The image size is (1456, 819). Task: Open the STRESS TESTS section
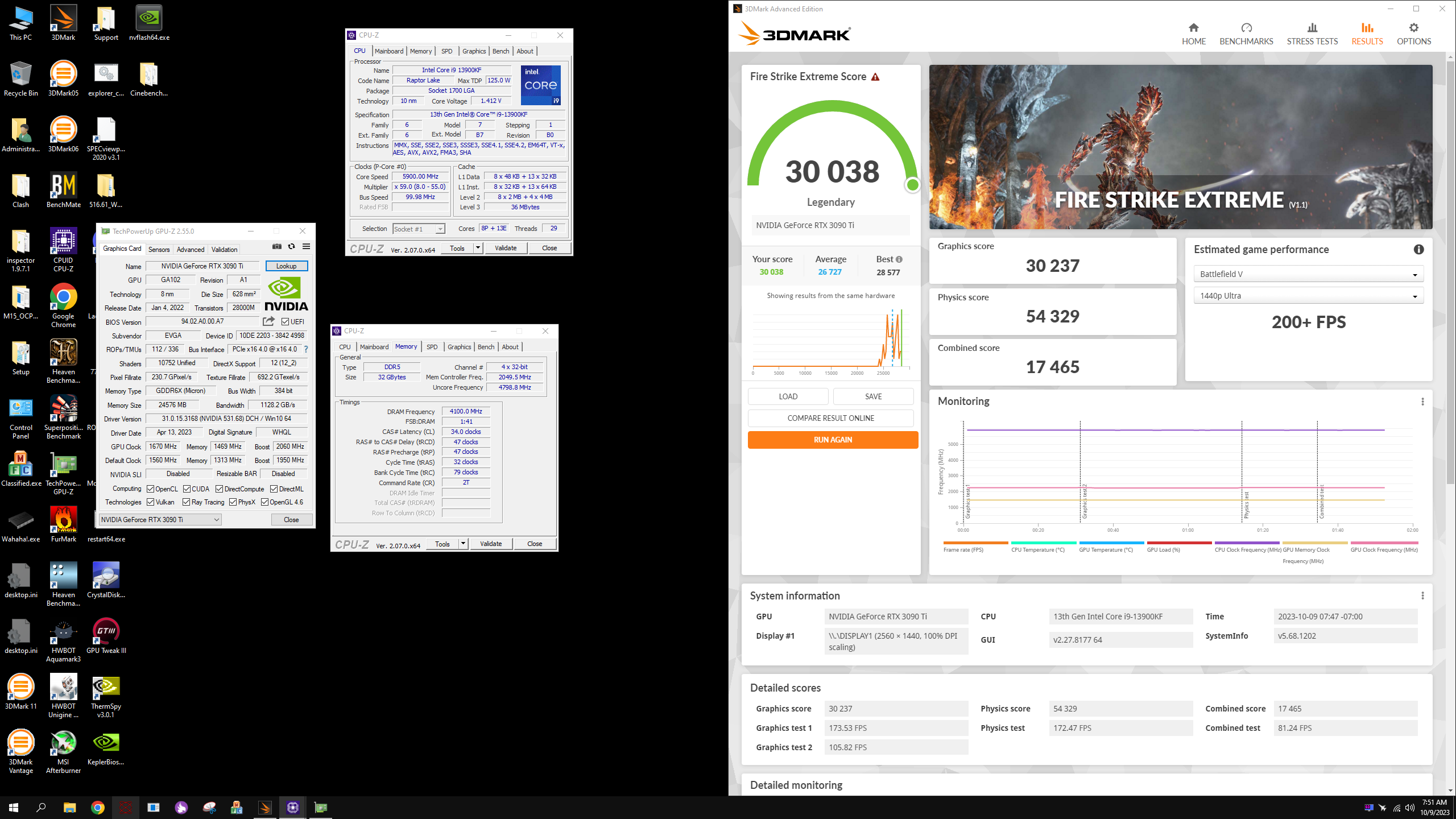click(1312, 34)
